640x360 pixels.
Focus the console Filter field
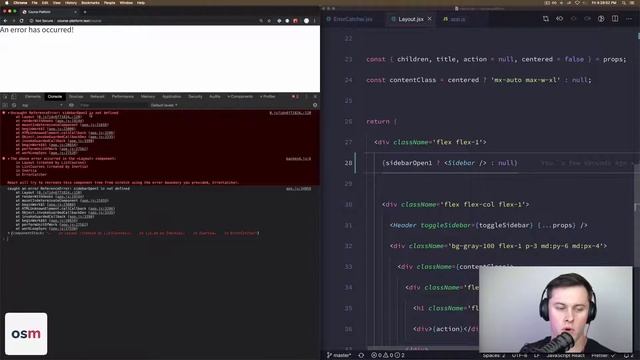tap(112, 105)
